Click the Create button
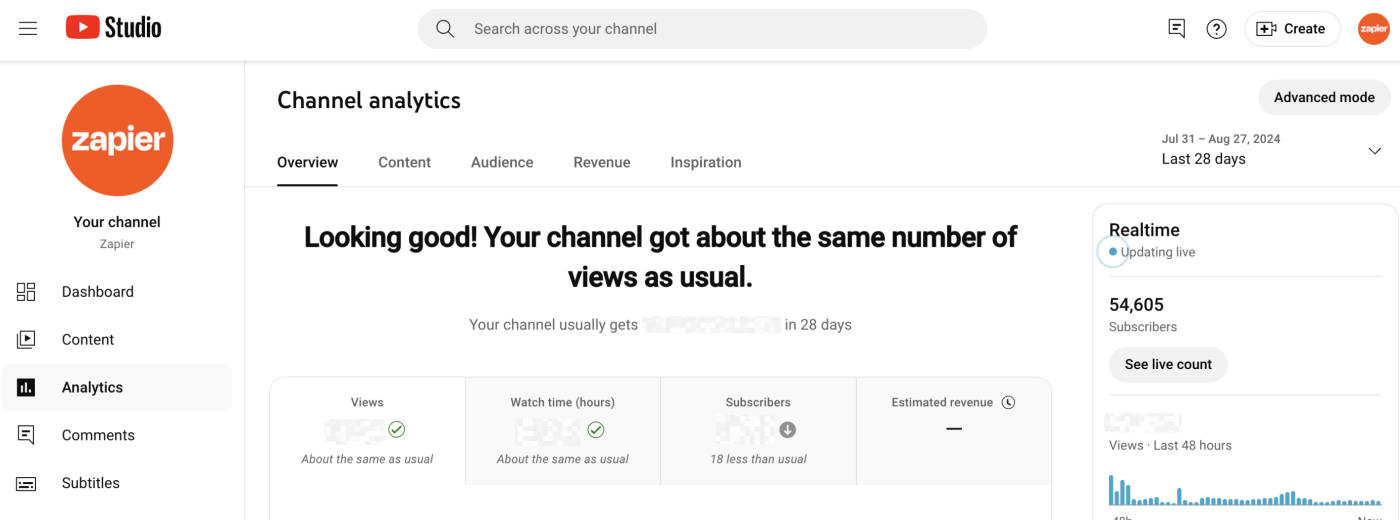The height and width of the screenshot is (520, 1400). click(x=1292, y=29)
